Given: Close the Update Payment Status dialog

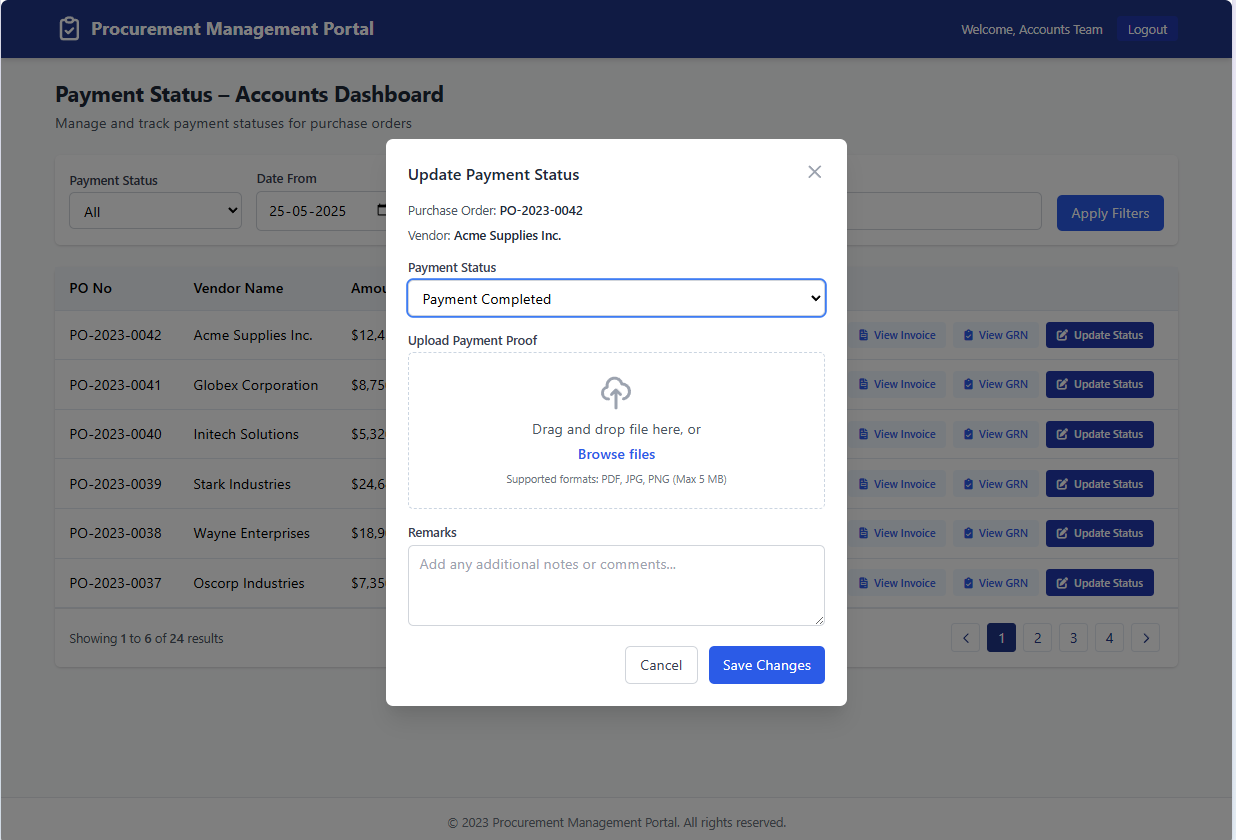Looking at the screenshot, I should coord(814,172).
